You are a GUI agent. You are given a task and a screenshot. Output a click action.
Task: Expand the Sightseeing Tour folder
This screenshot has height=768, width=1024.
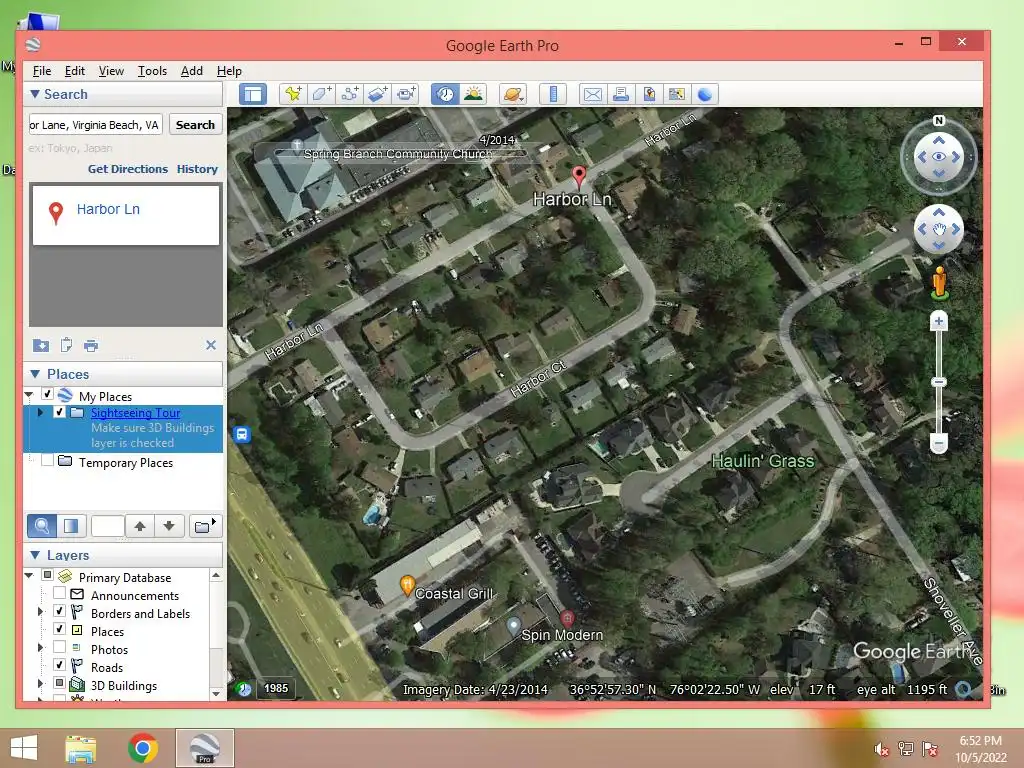(x=40, y=412)
